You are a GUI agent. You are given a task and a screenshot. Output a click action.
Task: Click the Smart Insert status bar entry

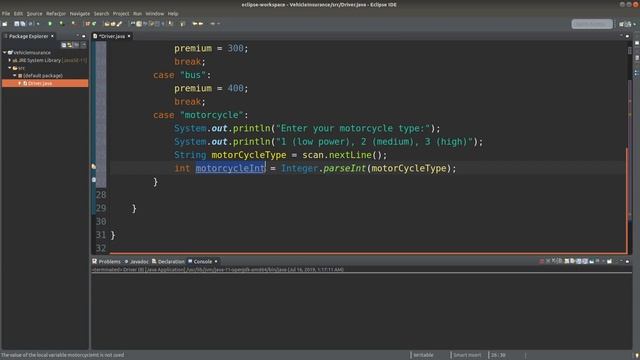click(x=467, y=355)
